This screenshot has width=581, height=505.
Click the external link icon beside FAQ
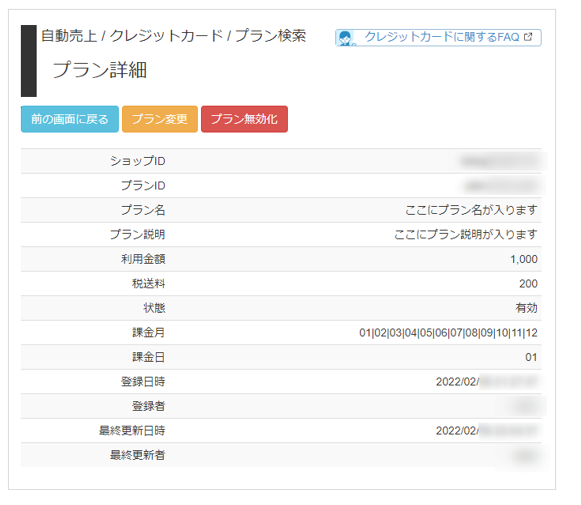click(x=528, y=37)
